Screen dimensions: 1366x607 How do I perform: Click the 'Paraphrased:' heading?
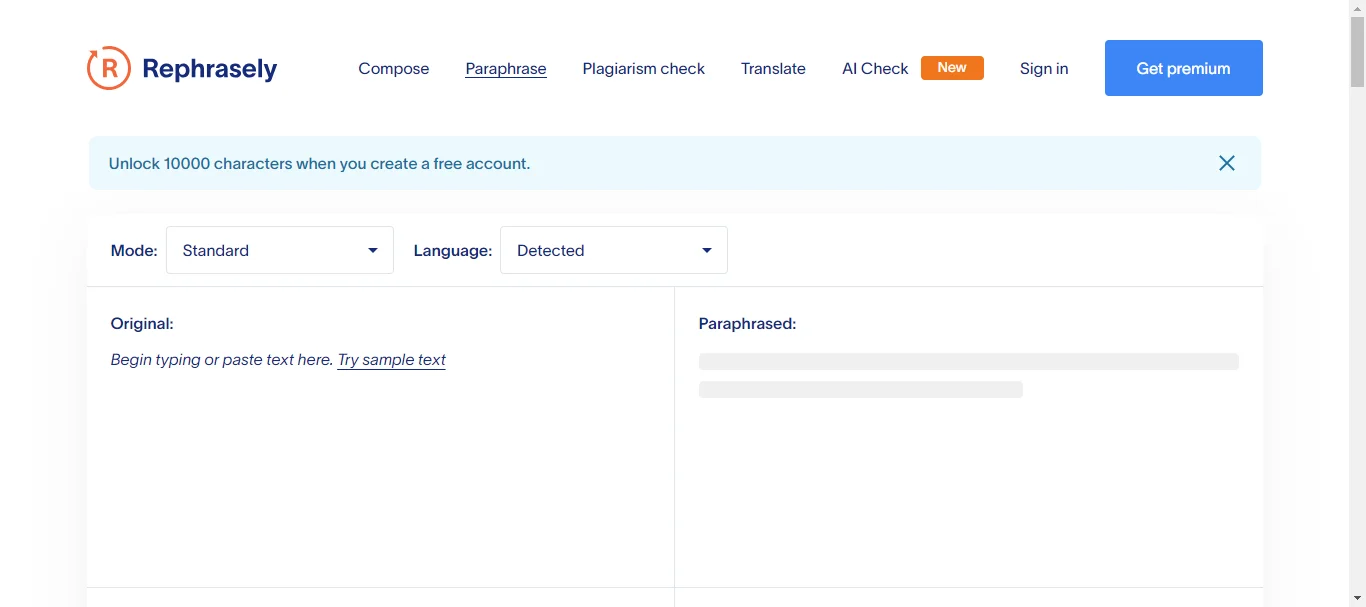747,323
